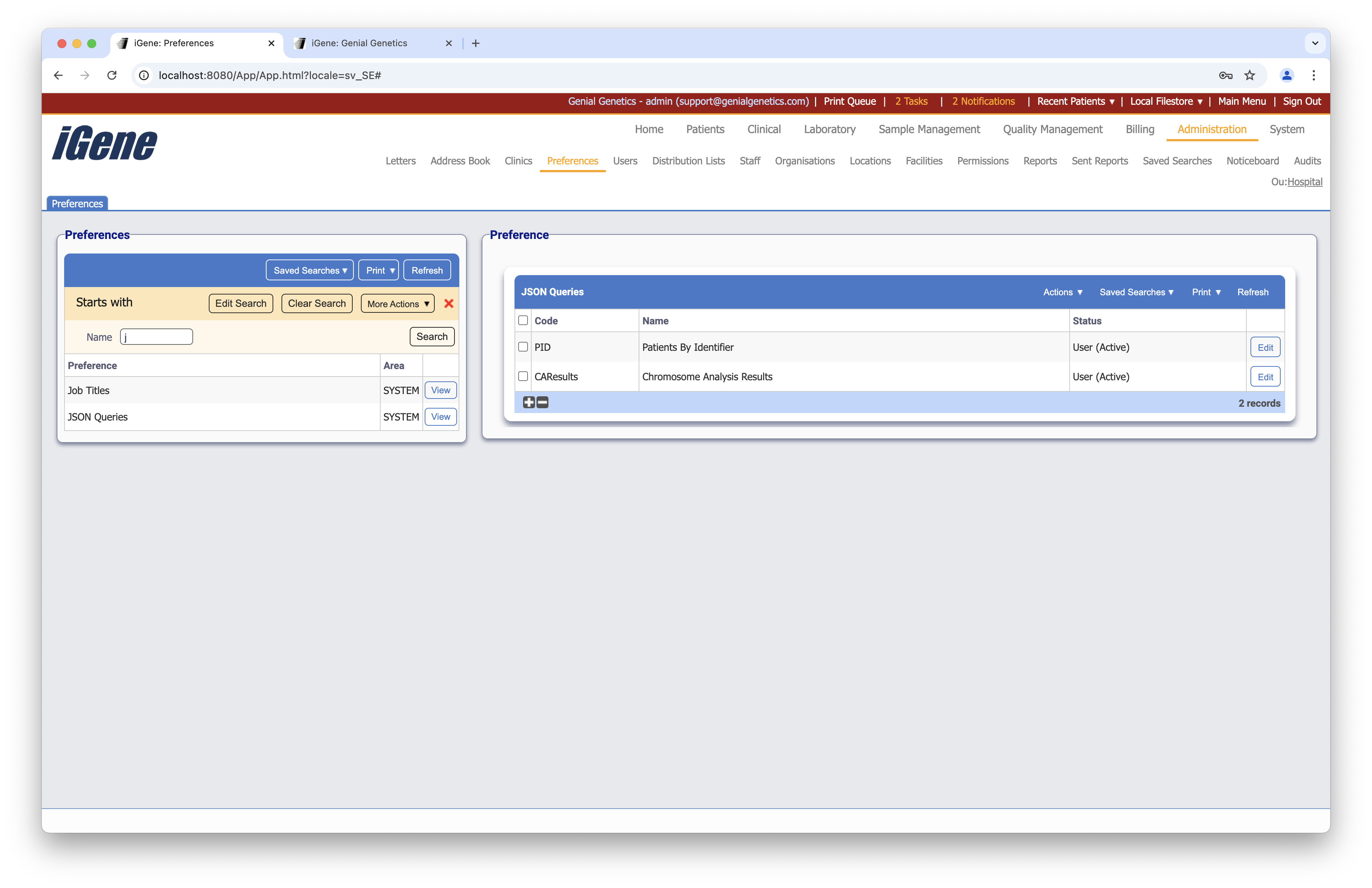Image resolution: width=1372 pixels, height=888 pixels.
Task: Open the Users sub-menu item
Action: 625,161
